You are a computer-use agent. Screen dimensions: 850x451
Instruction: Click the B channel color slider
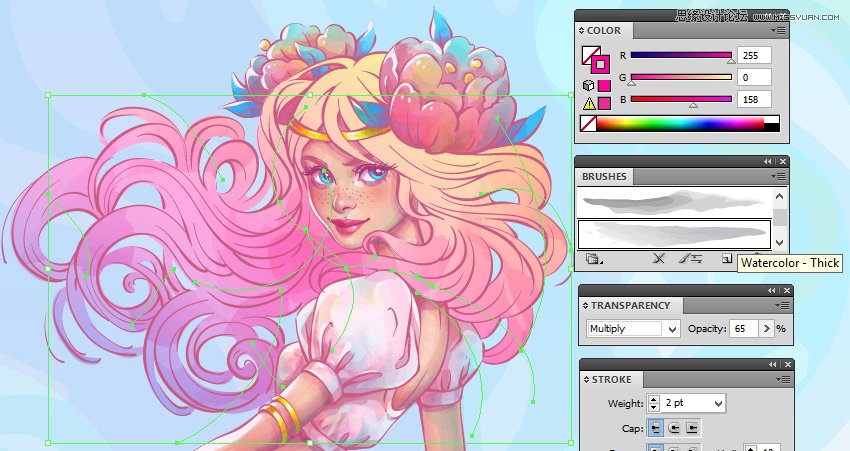681,99
